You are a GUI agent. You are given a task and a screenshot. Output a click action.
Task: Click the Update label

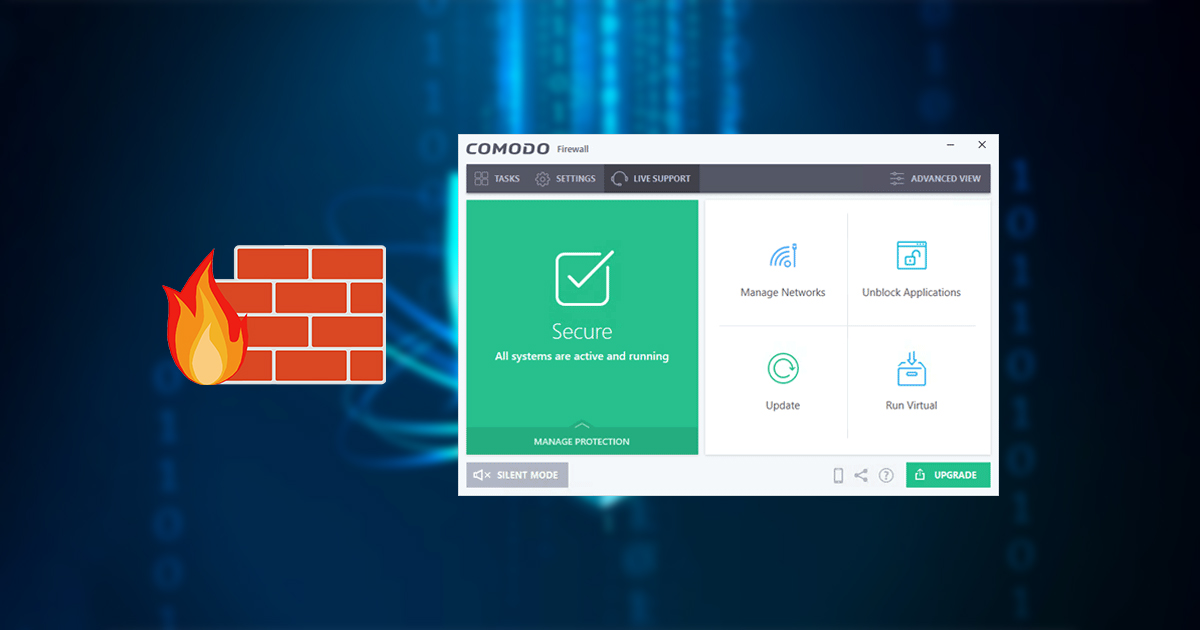783,406
